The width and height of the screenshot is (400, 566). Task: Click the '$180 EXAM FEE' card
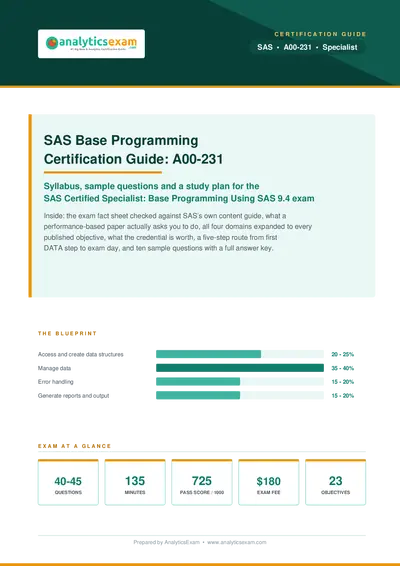(x=269, y=482)
